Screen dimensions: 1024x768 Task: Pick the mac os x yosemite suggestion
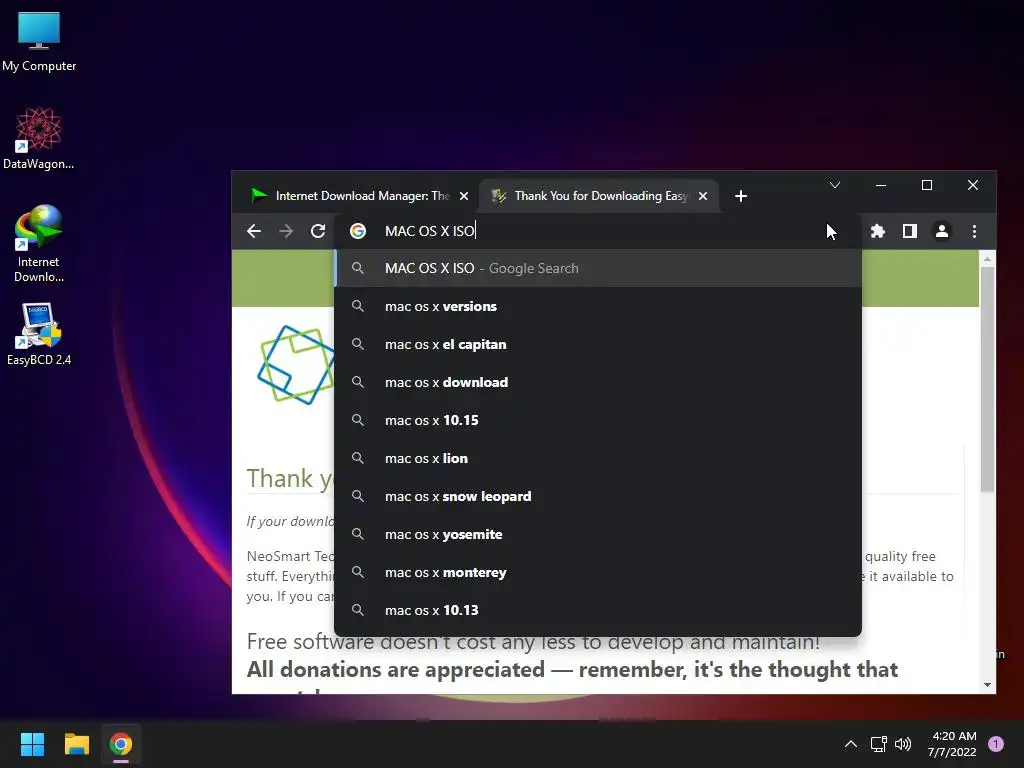pyautogui.click(x=598, y=534)
